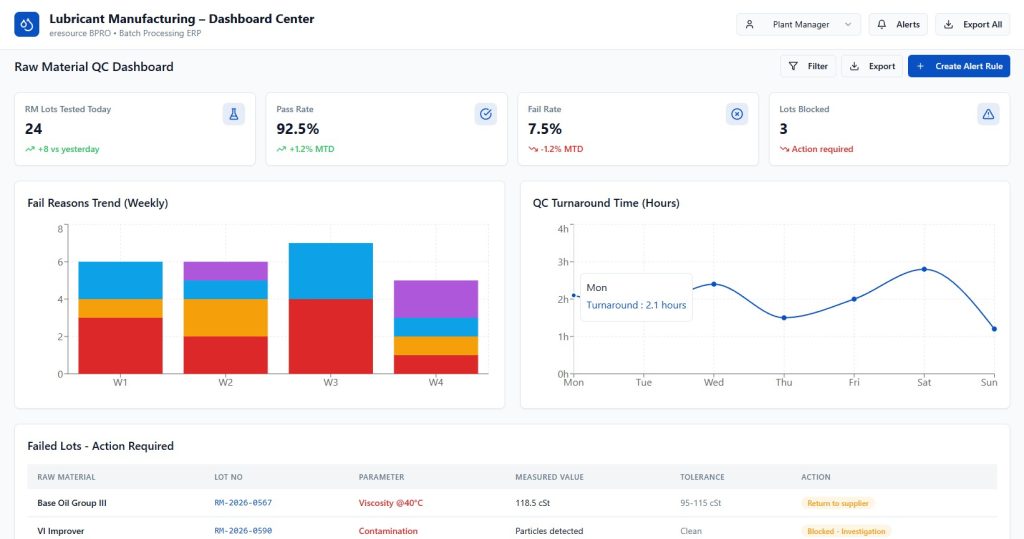
Task: Click the funnel icon in Filter button
Action: (x=794, y=66)
